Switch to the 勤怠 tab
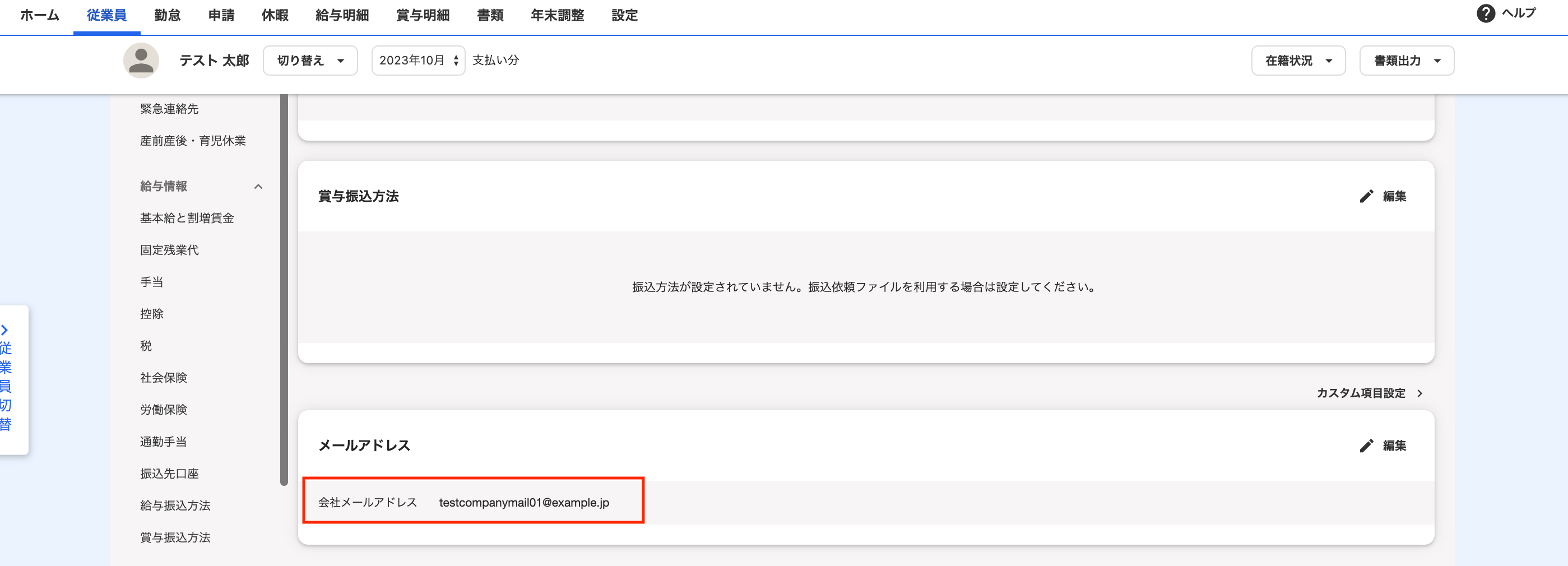The width and height of the screenshot is (1568, 566). coord(168,15)
